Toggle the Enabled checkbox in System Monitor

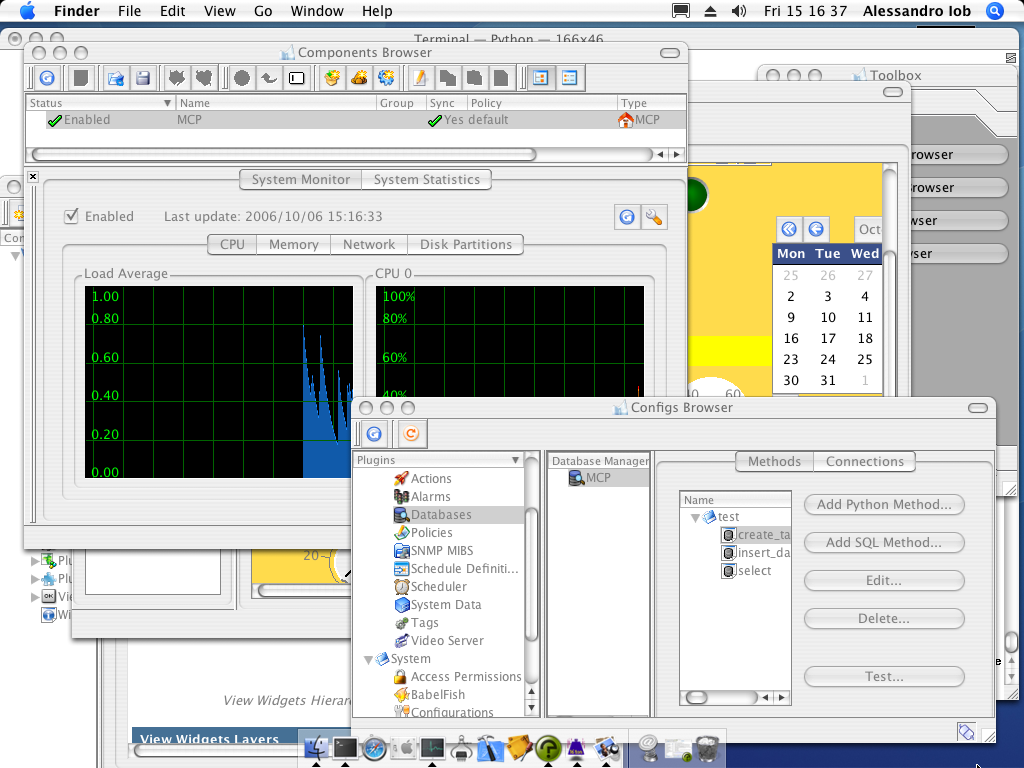click(x=71, y=216)
